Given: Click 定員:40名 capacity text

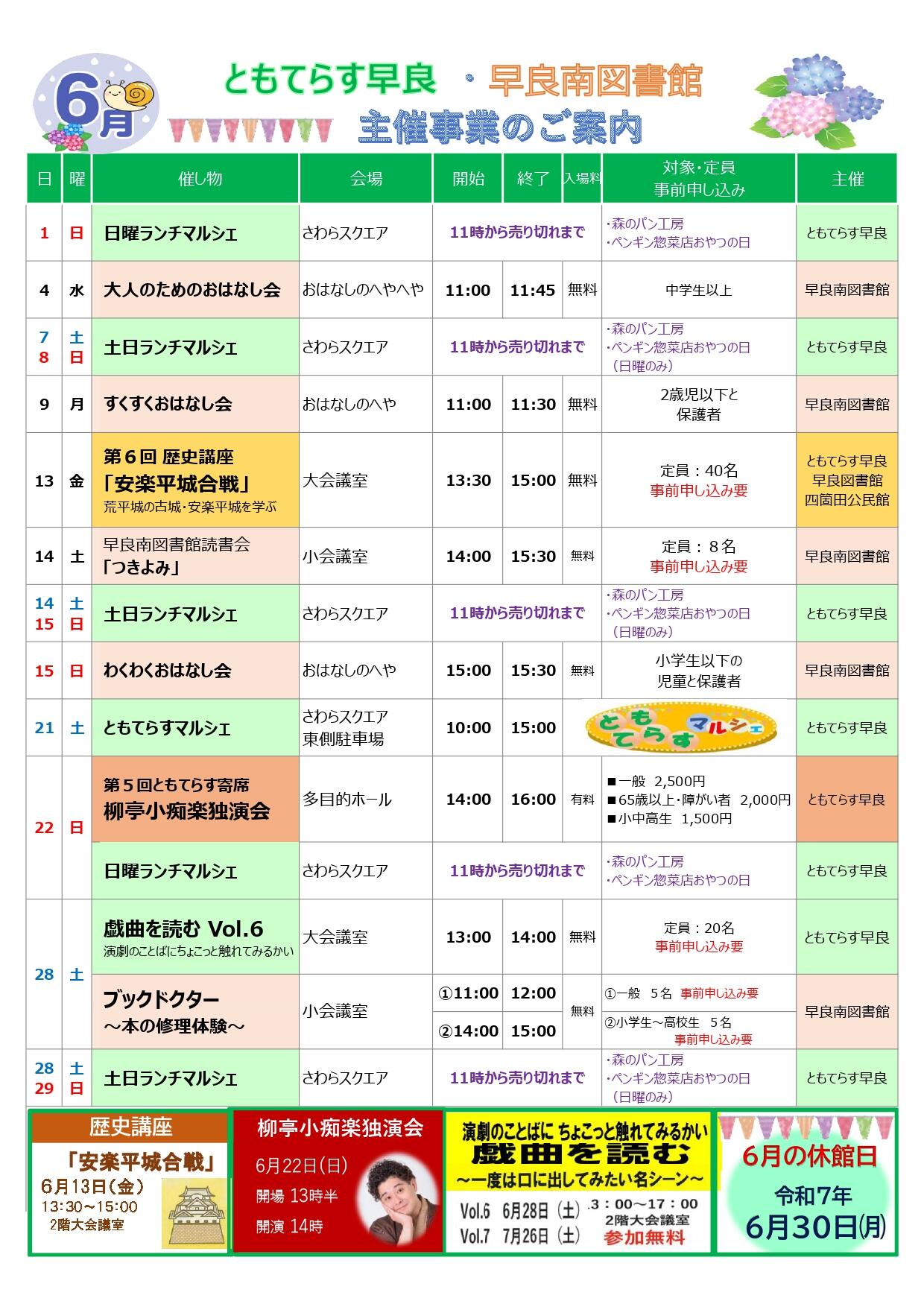Looking at the screenshot, I should click(699, 470).
